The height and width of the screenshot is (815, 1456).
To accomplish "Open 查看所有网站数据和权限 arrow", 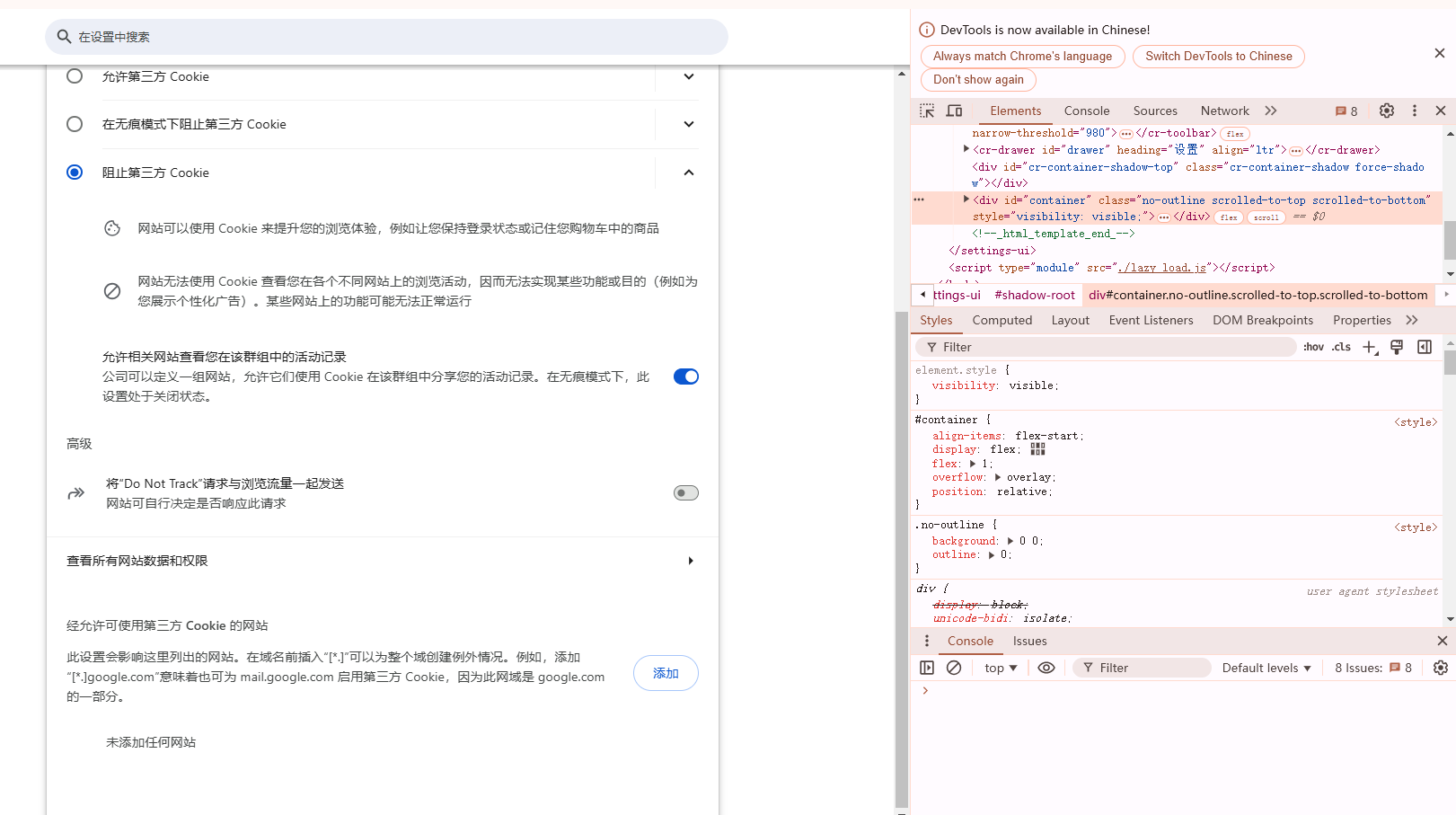I will (691, 561).
